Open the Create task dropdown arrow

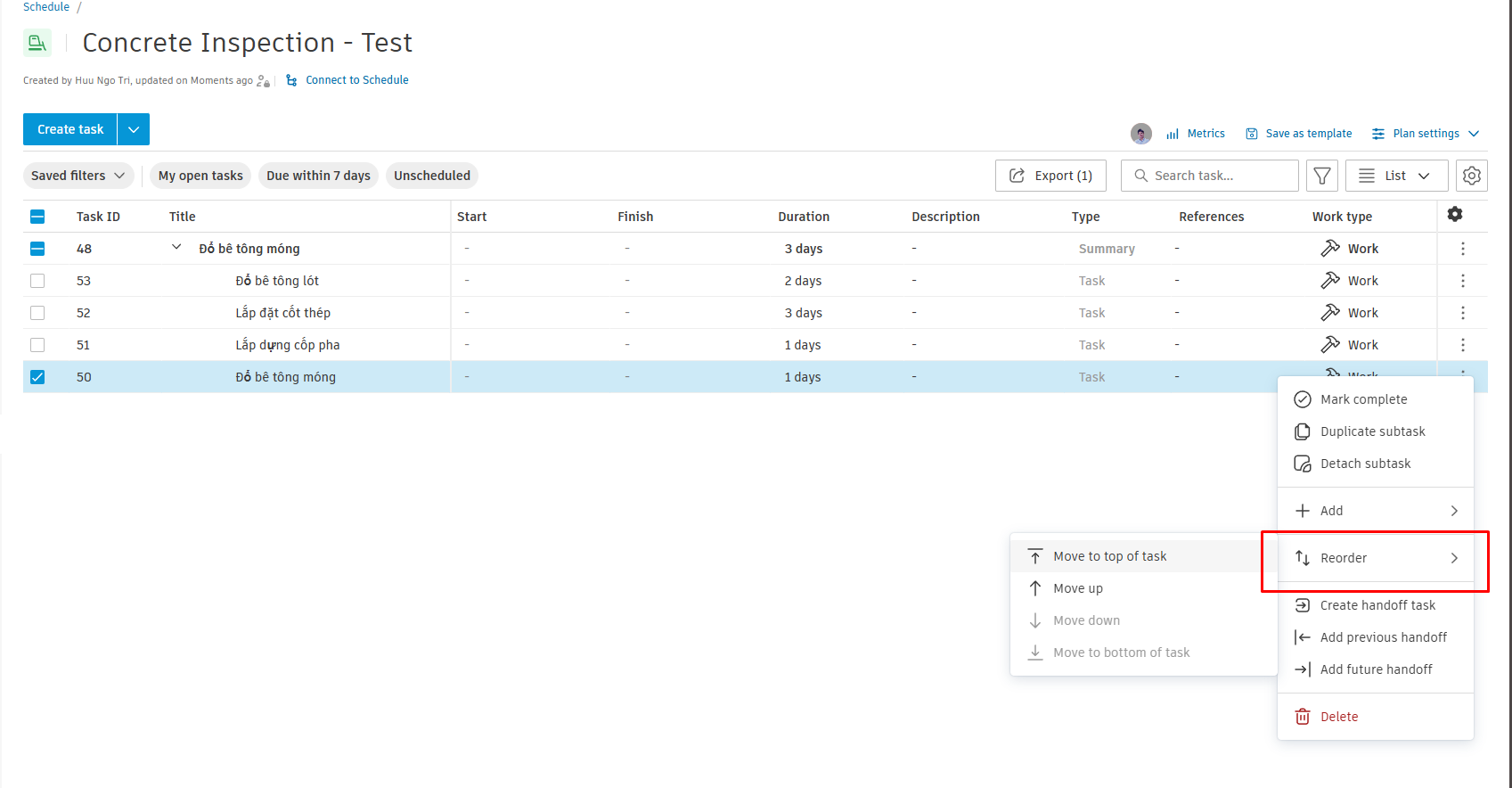134,129
